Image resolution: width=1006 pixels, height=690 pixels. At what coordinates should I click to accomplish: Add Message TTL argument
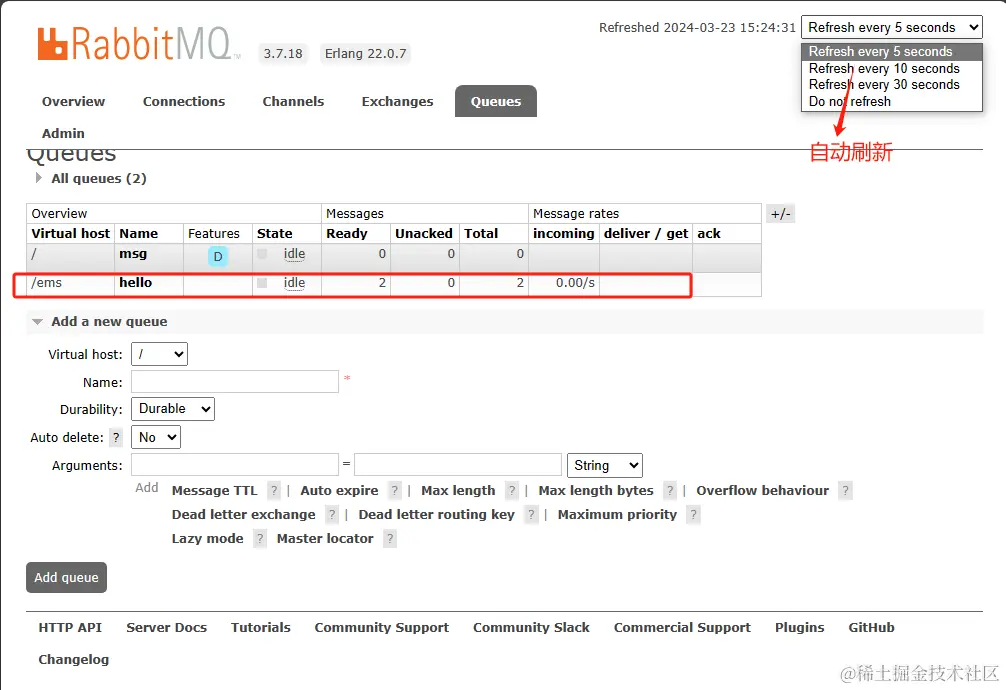214,491
